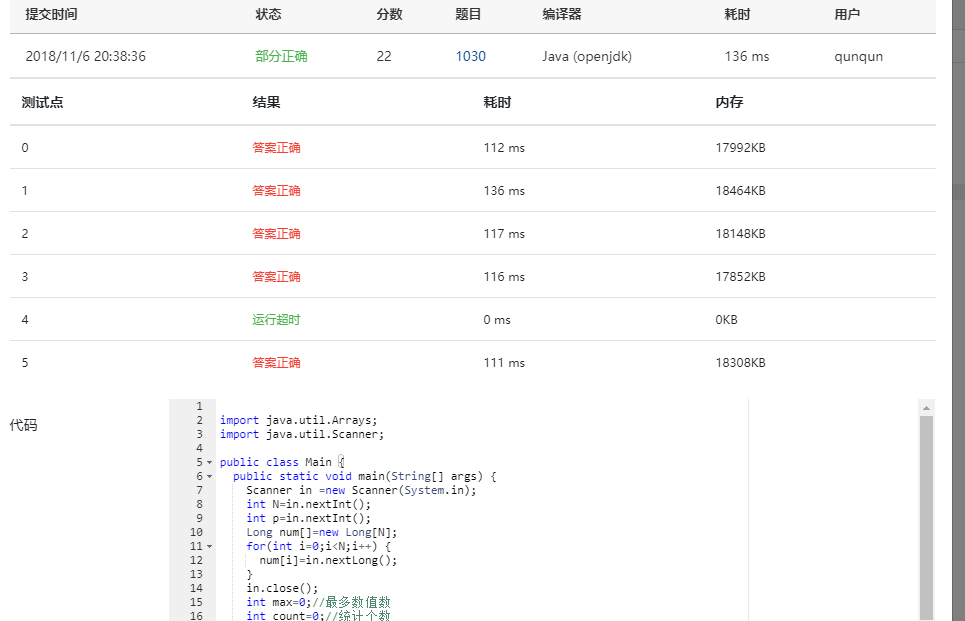Click memory value 18148KB
The image size is (965, 621).
(x=740, y=234)
